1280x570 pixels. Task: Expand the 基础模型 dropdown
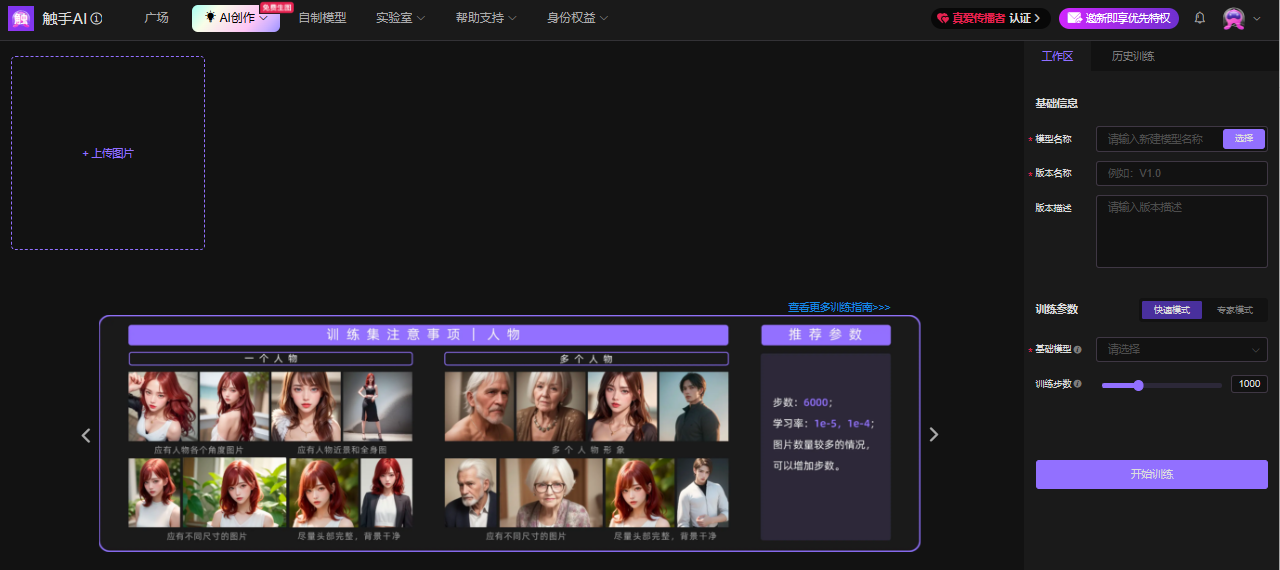(1181, 350)
